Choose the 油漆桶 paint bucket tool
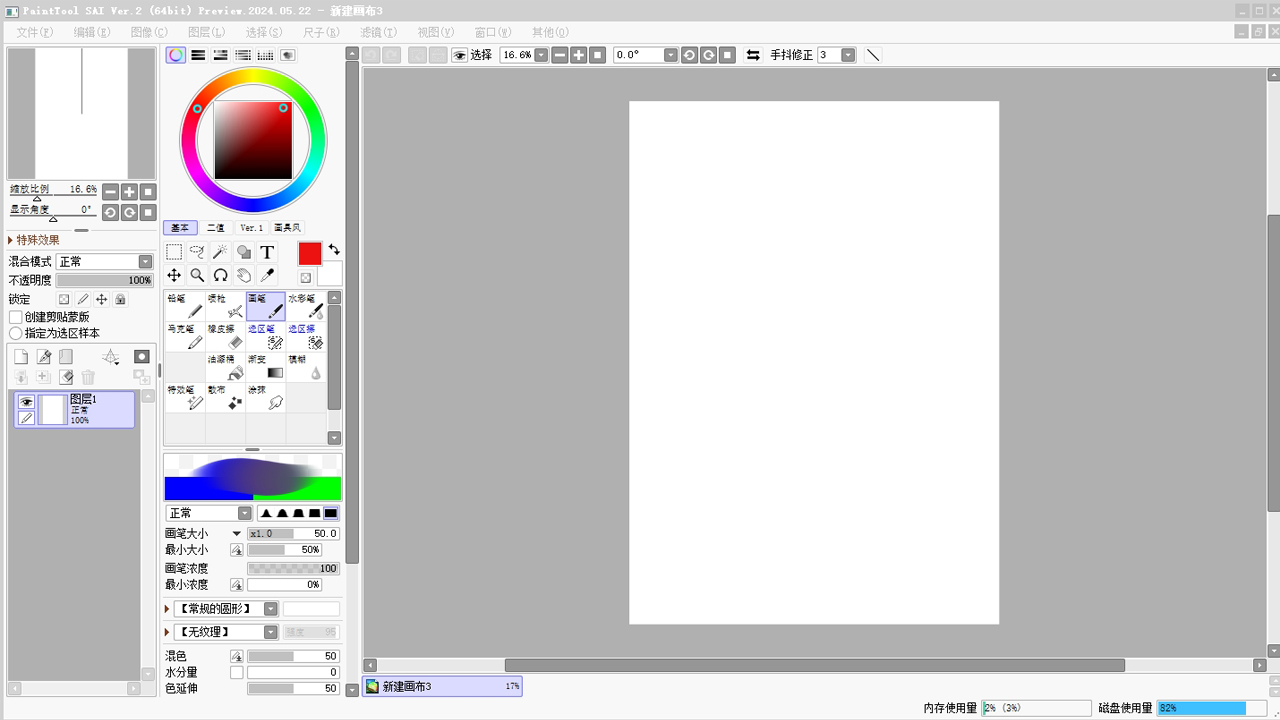The height and width of the screenshot is (720, 1280). [225, 367]
